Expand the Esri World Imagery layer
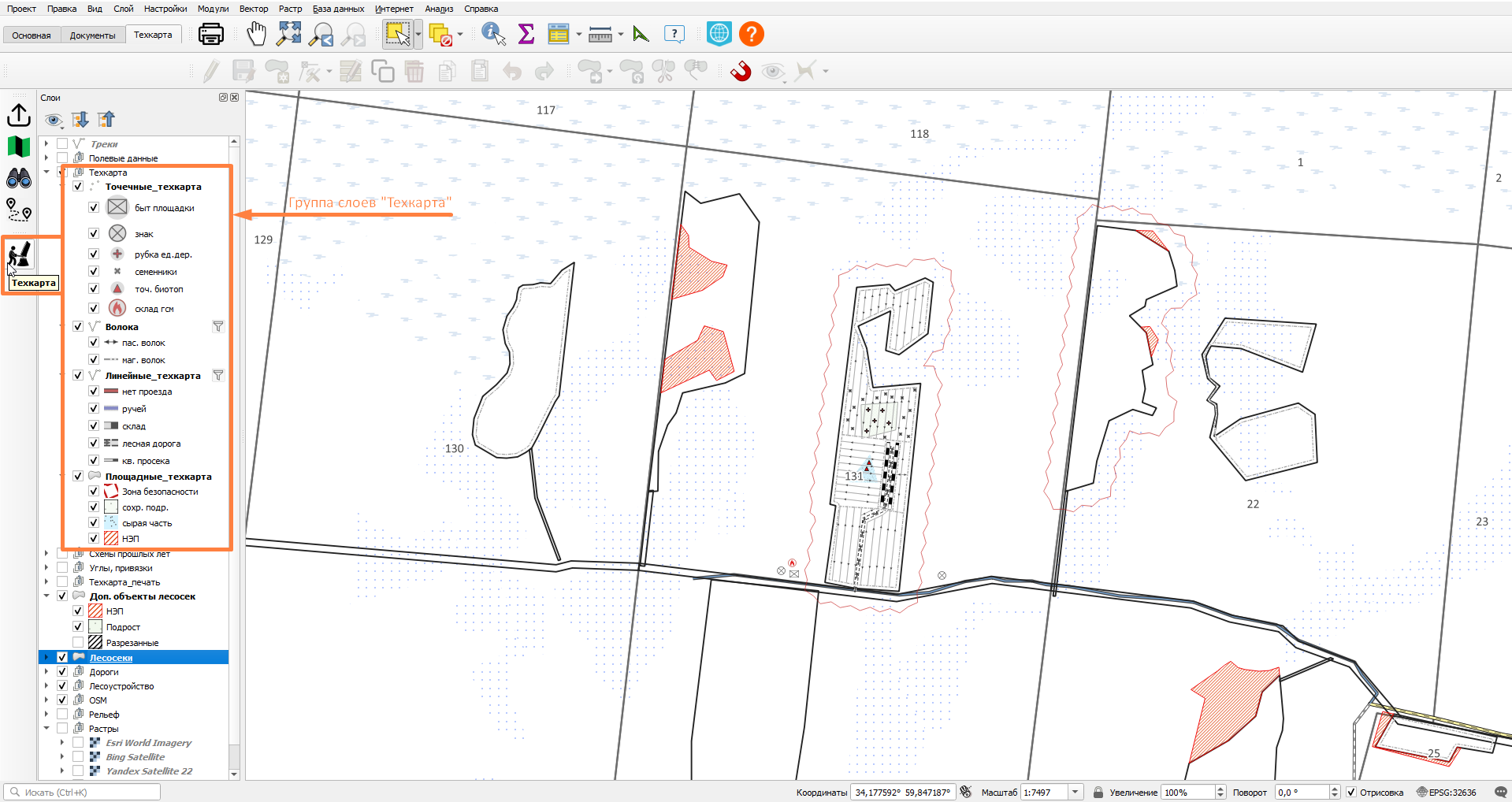The width and height of the screenshot is (1512, 802). 62,742
